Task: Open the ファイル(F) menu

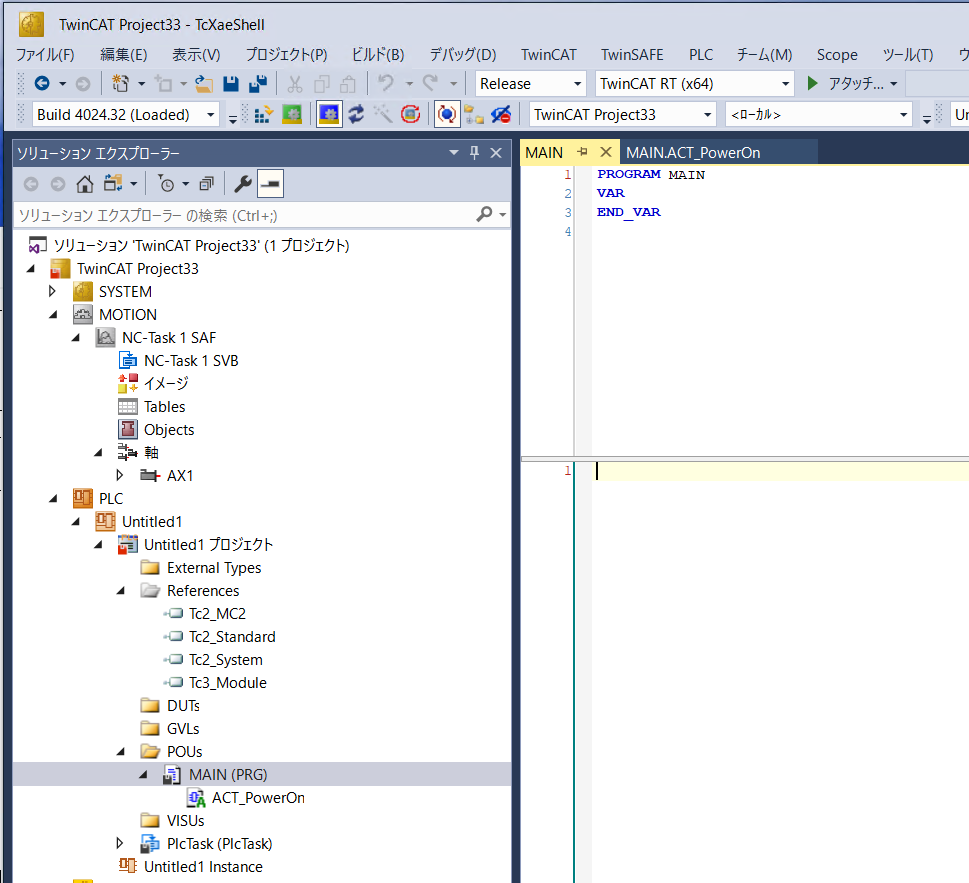Action: (45, 54)
